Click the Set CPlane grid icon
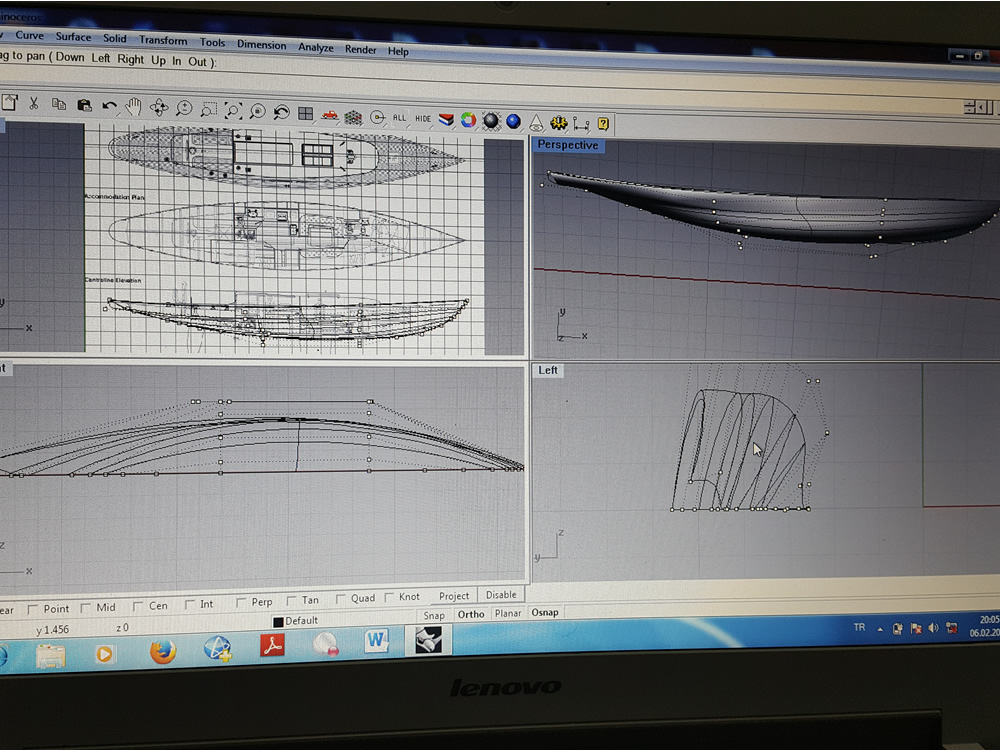The image size is (1000, 750). click(x=353, y=117)
